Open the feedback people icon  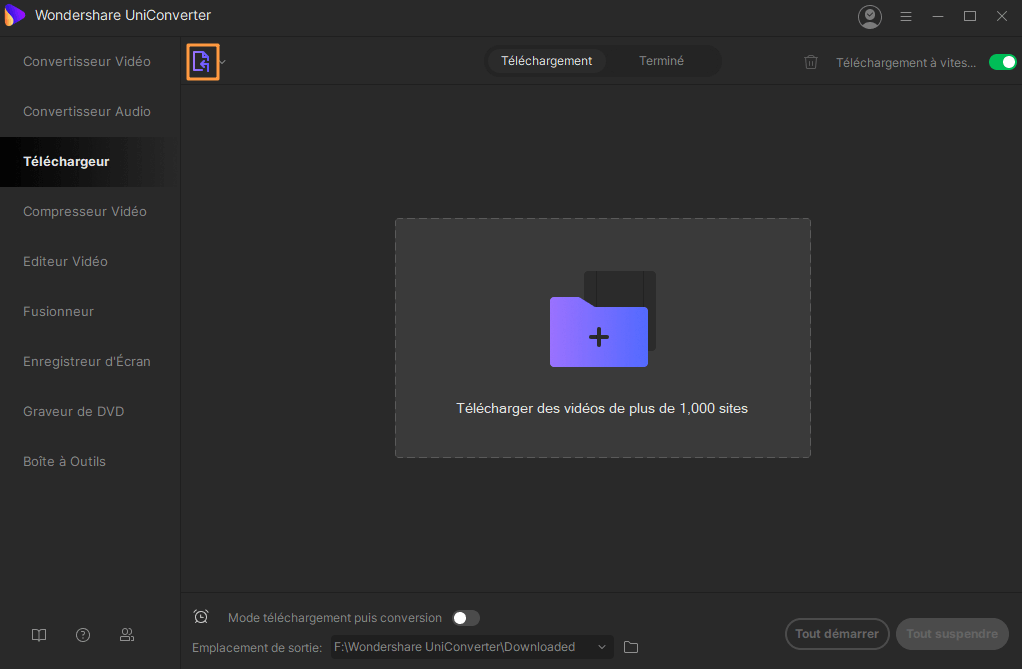(x=127, y=635)
